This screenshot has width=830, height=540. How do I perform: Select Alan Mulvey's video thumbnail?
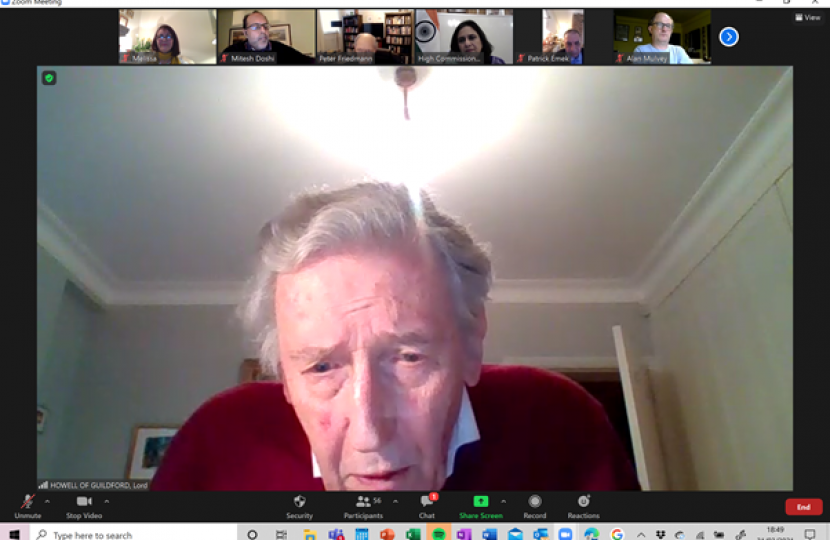click(662, 37)
